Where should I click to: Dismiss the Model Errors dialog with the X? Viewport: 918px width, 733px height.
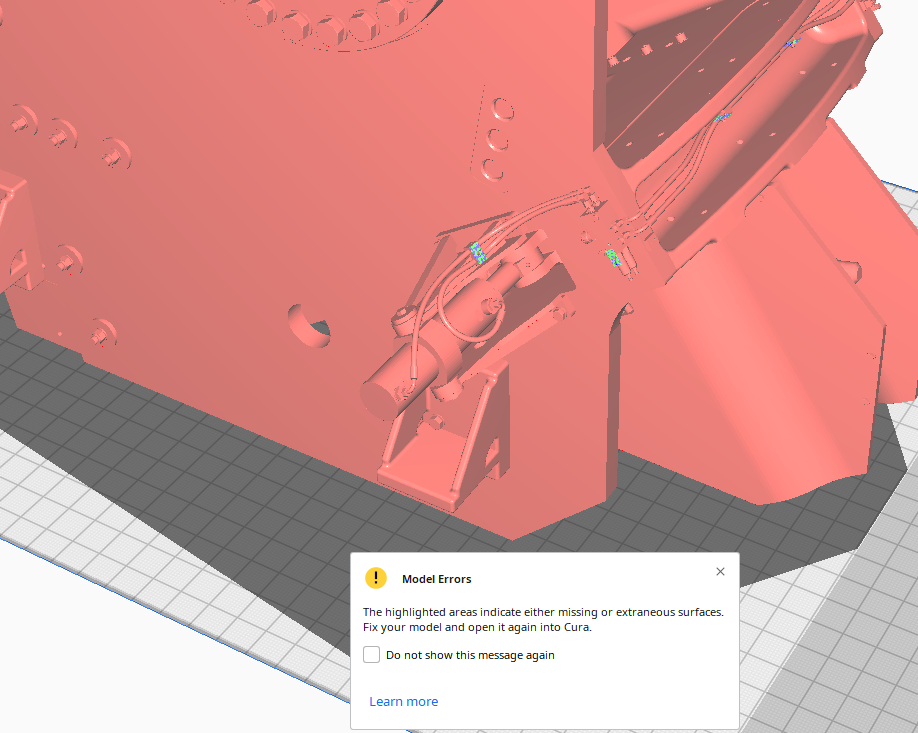tap(720, 571)
